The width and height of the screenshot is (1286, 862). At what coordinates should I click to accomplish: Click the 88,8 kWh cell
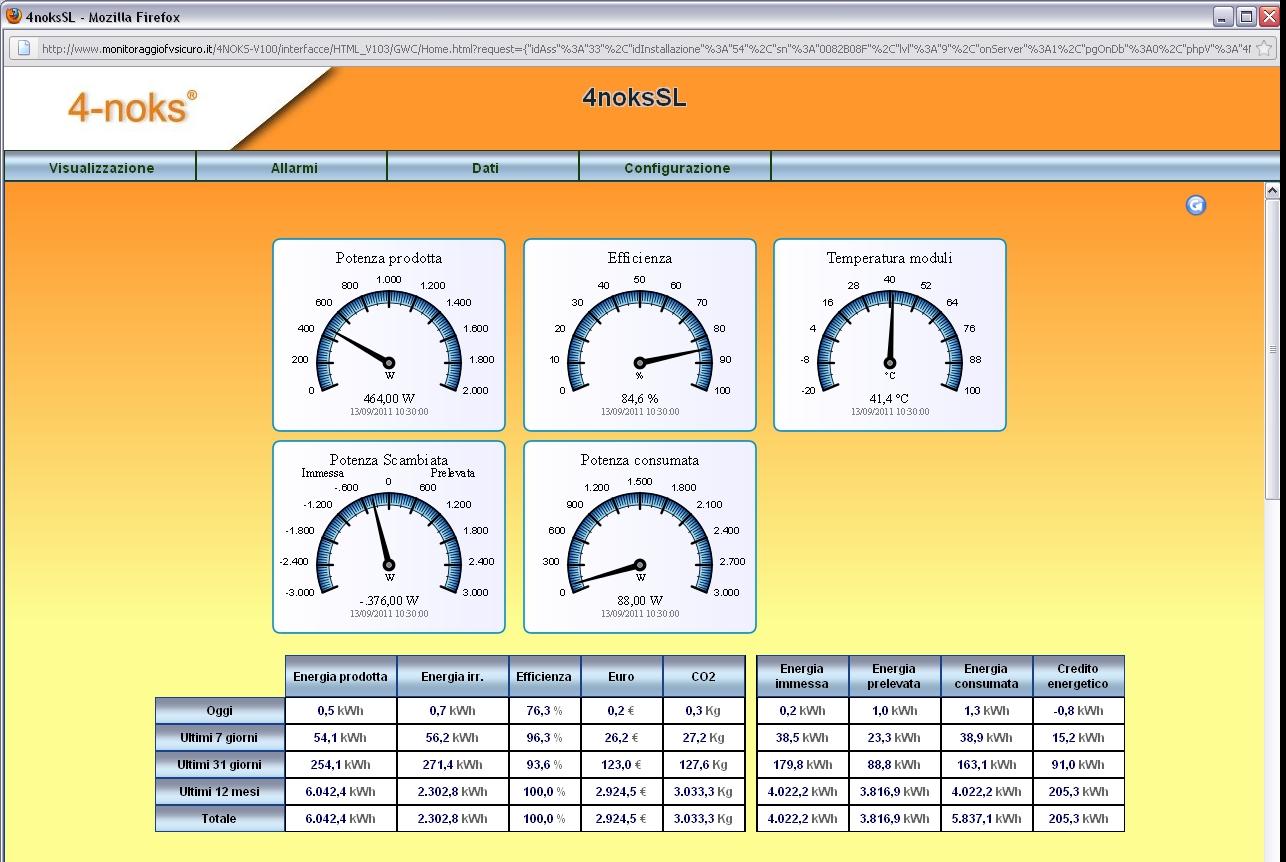(895, 764)
